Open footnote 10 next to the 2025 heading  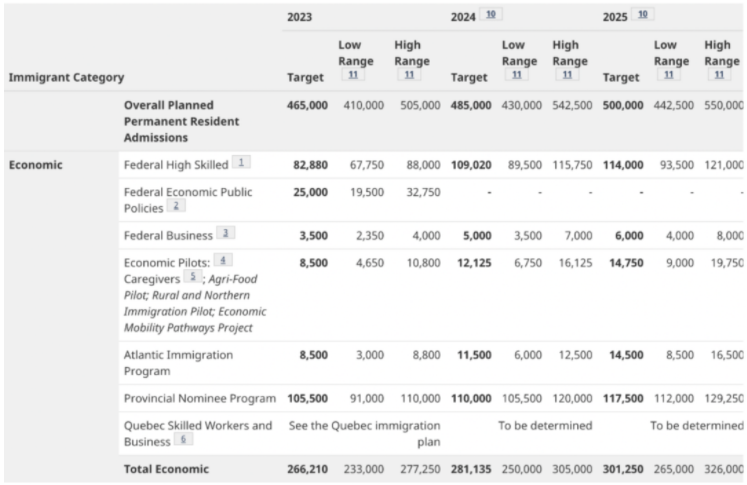pos(643,14)
